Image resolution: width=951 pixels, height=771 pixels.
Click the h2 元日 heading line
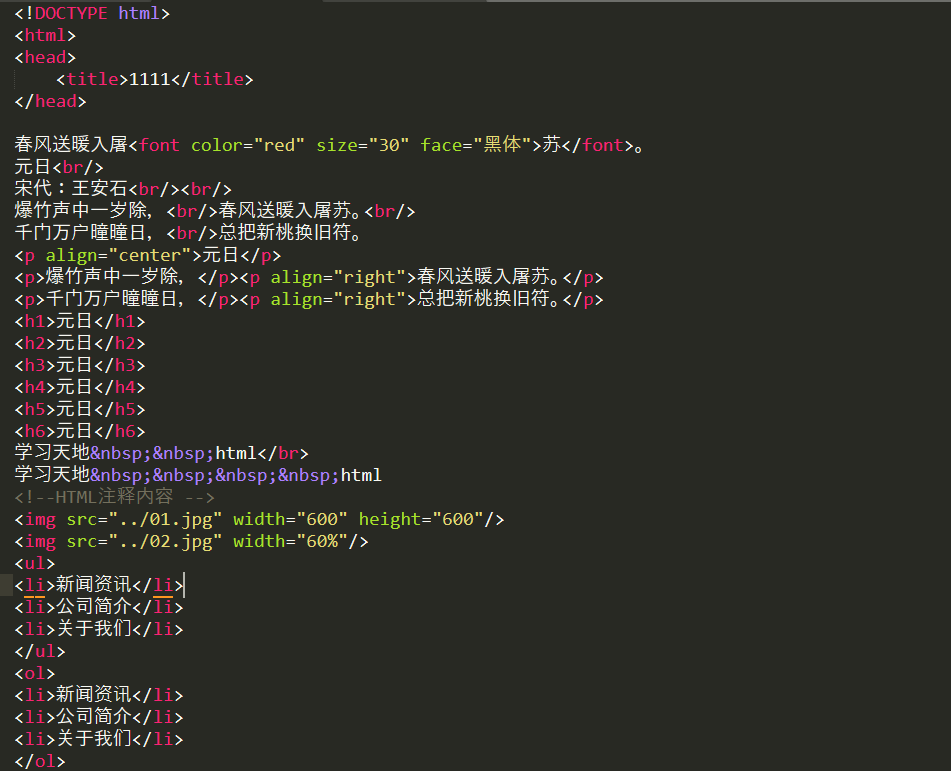[x=79, y=343]
